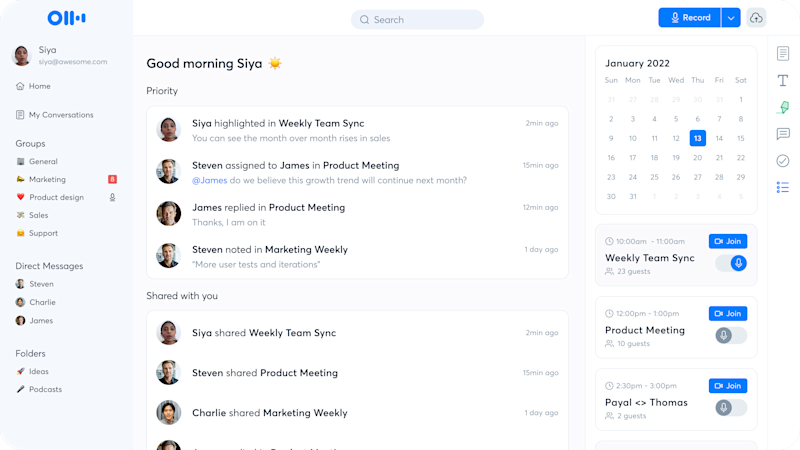Click the magnifier icon in search bar
The height and width of the screenshot is (450, 800).
(x=364, y=19)
